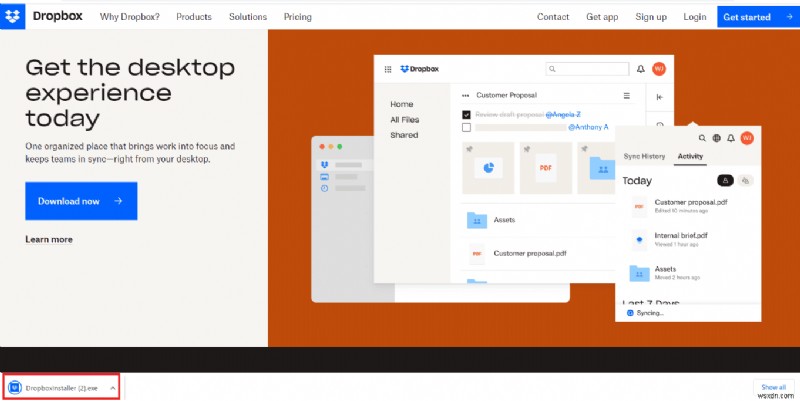Expand the download item chevron menu
The width and height of the screenshot is (800, 401).
(113, 388)
